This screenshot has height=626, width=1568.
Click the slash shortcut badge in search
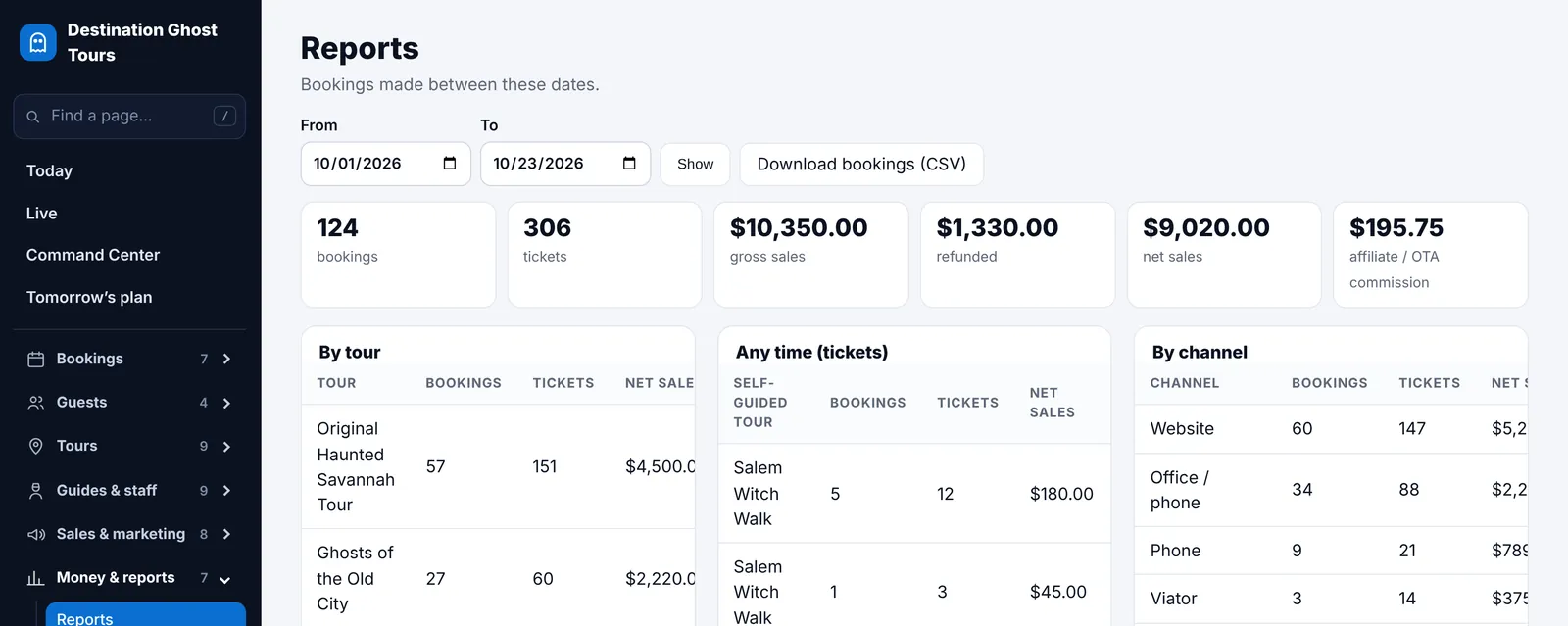[x=224, y=116]
